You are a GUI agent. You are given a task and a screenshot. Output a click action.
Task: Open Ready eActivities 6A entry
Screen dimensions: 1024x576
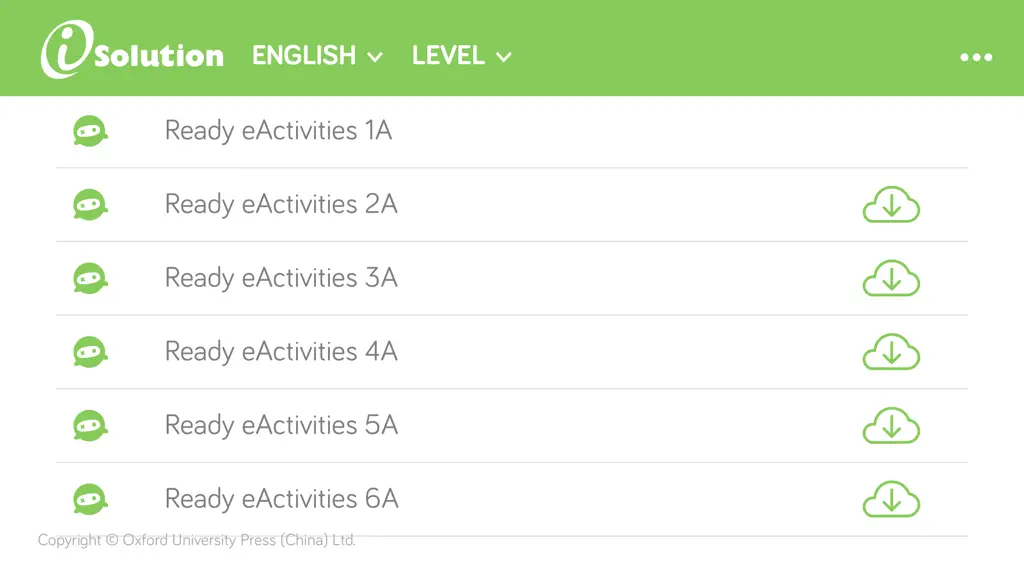point(281,500)
